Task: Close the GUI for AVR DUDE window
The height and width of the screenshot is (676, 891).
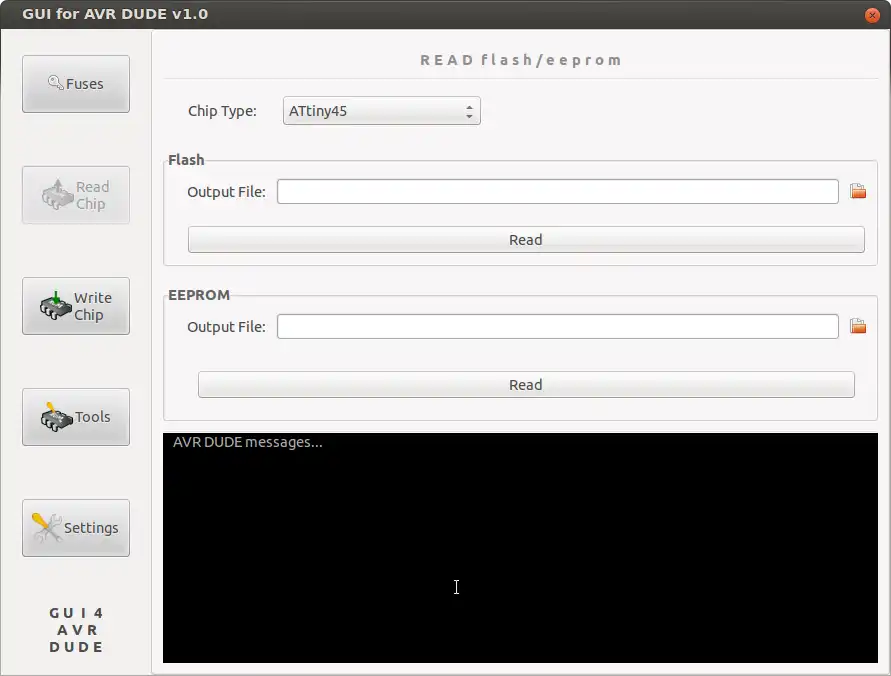Action: click(x=872, y=15)
